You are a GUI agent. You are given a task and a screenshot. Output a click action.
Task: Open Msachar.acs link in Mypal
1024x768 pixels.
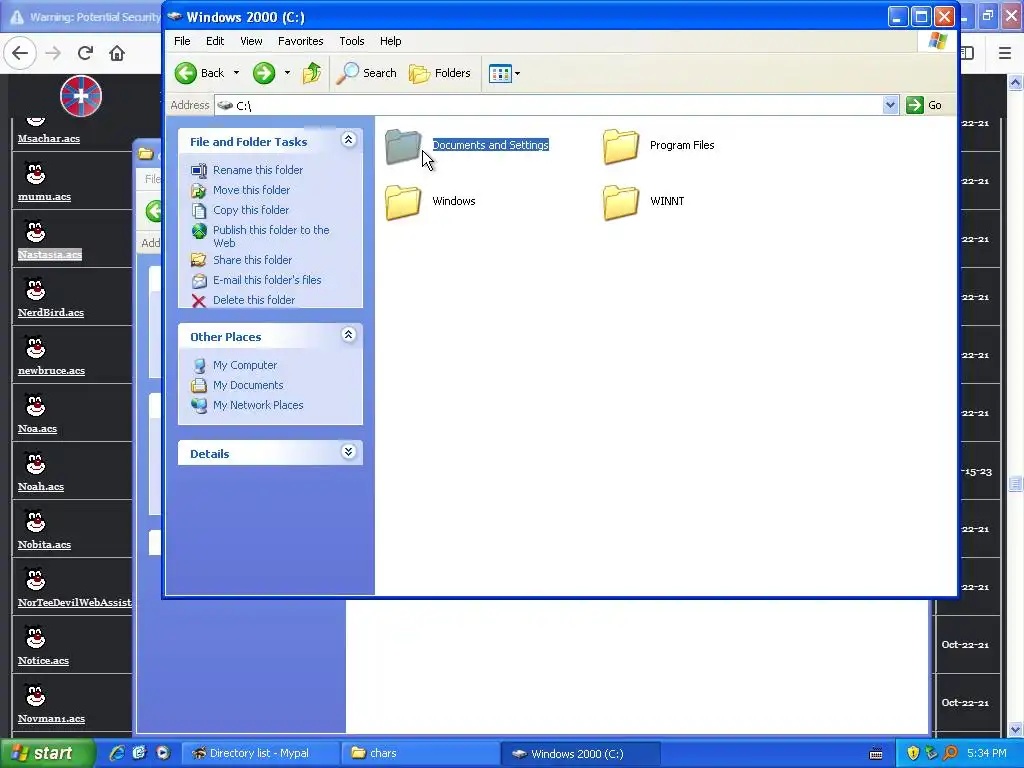tap(49, 138)
